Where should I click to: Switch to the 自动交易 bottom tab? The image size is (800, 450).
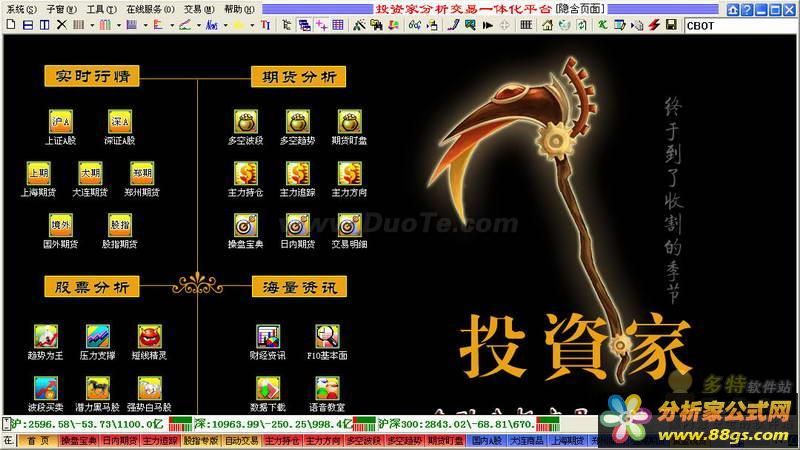241,440
